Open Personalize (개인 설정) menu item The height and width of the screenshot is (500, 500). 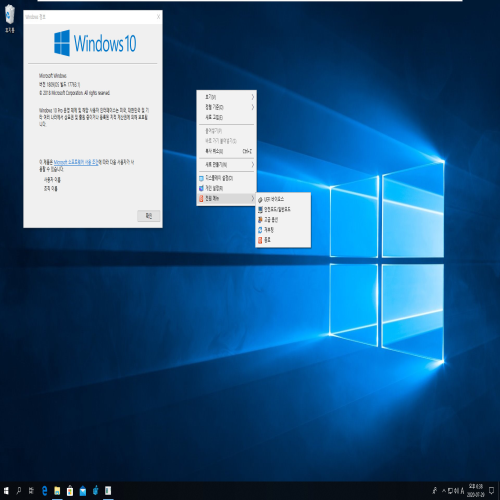coord(227,188)
